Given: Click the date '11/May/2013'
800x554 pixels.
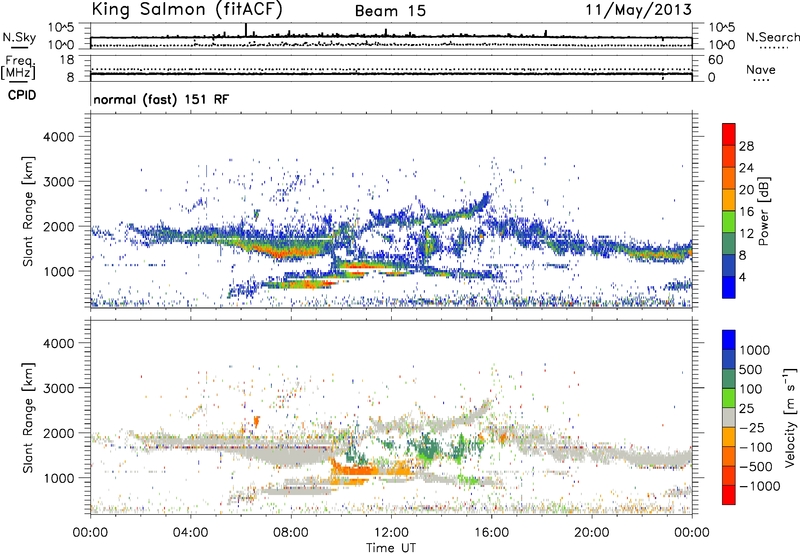Looking at the screenshot, I should pos(638,10).
